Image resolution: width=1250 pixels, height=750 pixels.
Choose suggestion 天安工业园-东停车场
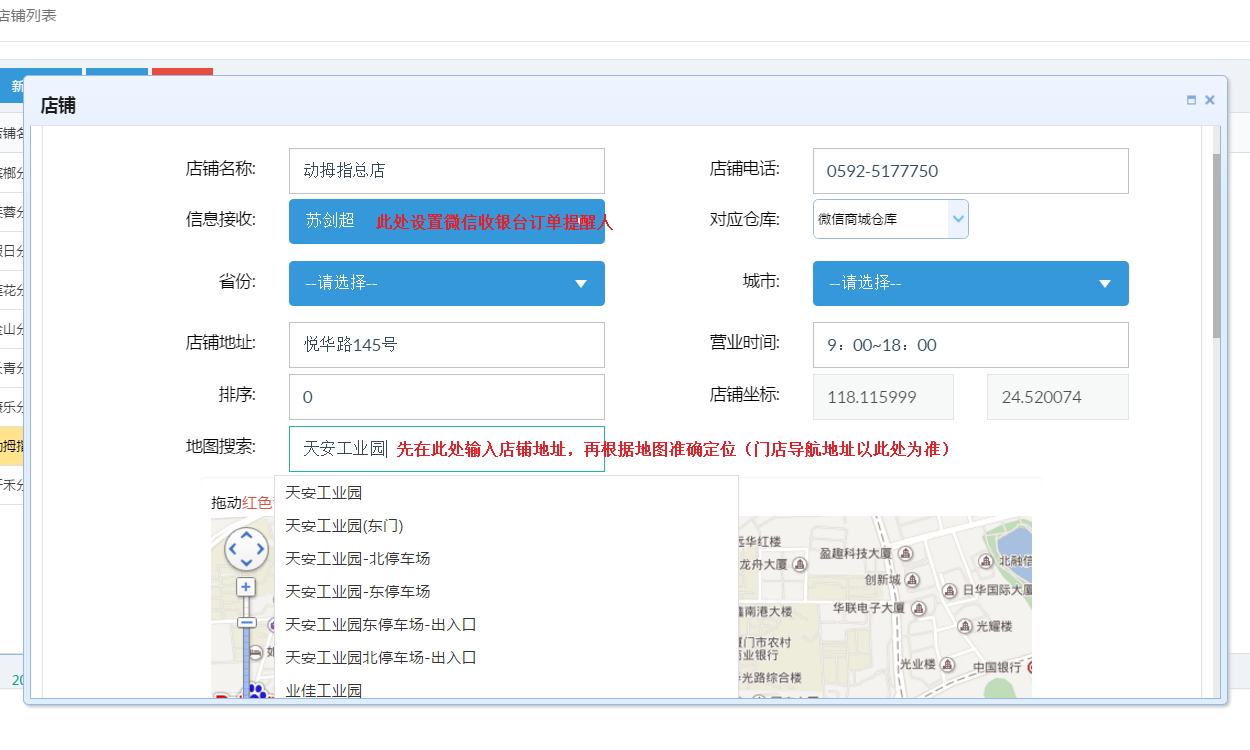pos(506,591)
